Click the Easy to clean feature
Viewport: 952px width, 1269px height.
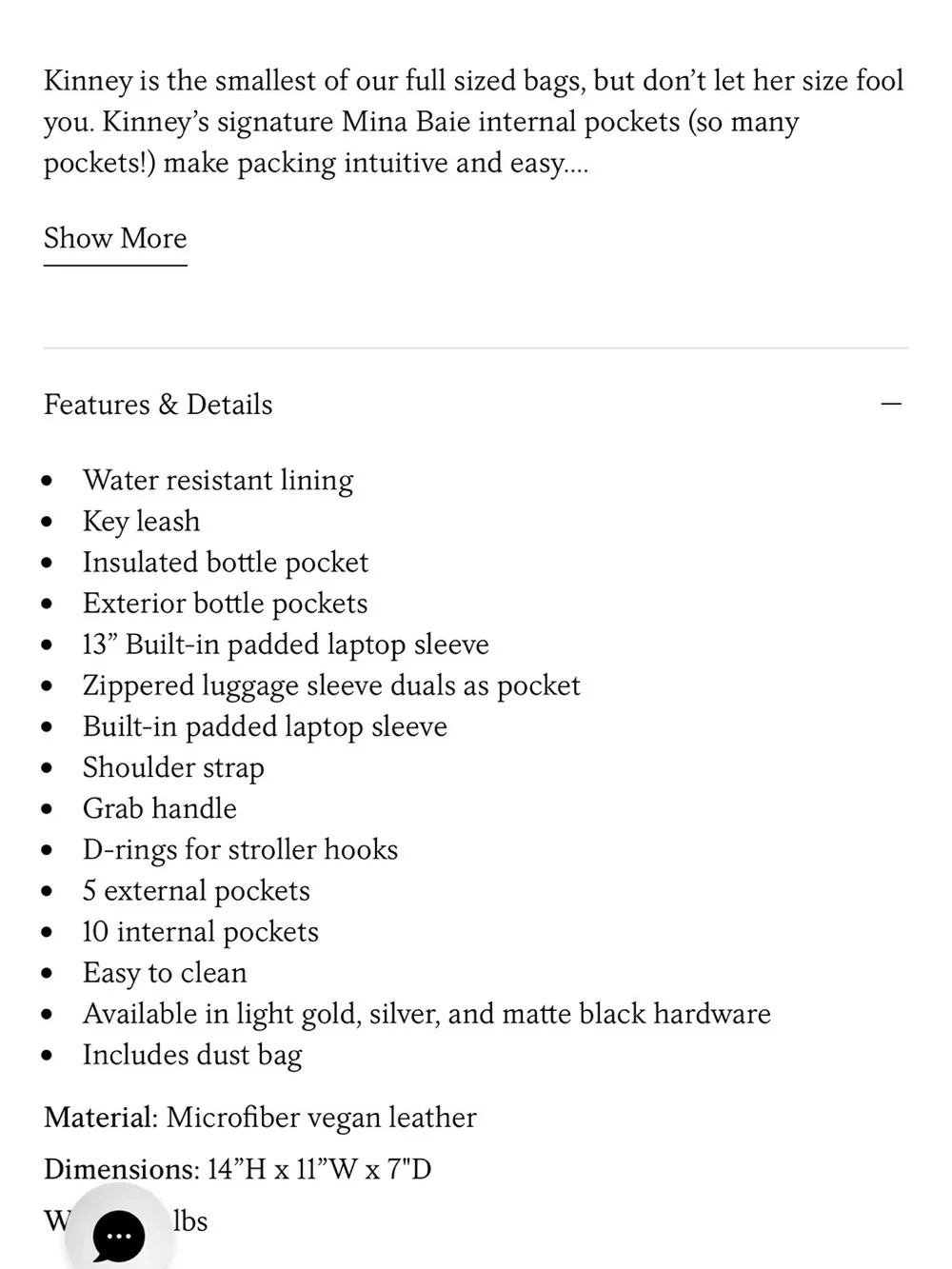[x=165, y=972]
